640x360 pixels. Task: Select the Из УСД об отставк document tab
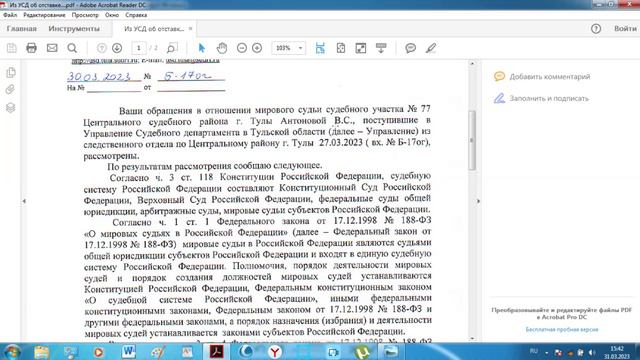point(153,29)
